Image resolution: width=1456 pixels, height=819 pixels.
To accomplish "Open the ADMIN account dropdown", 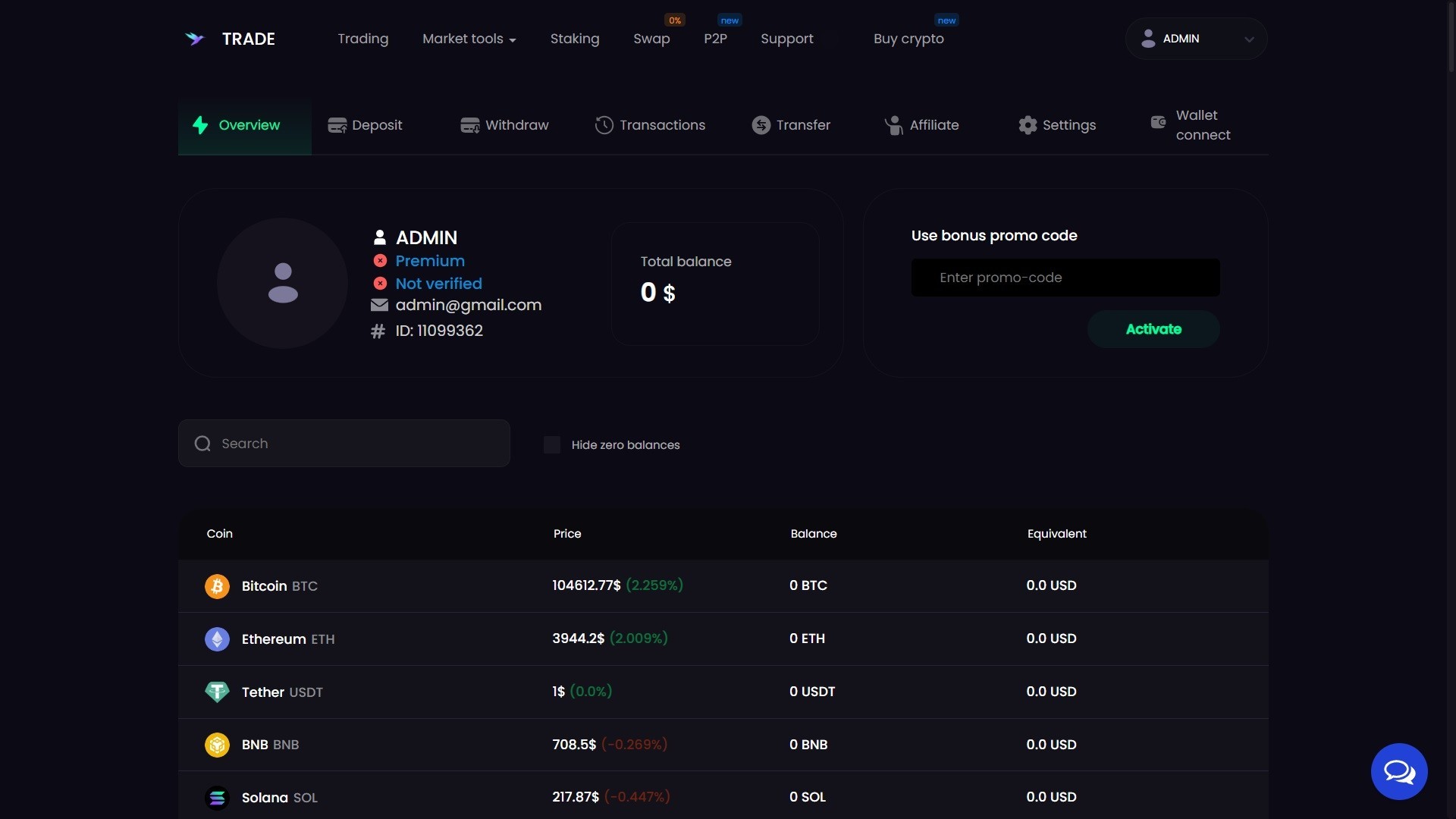I will click(1196, 39).
